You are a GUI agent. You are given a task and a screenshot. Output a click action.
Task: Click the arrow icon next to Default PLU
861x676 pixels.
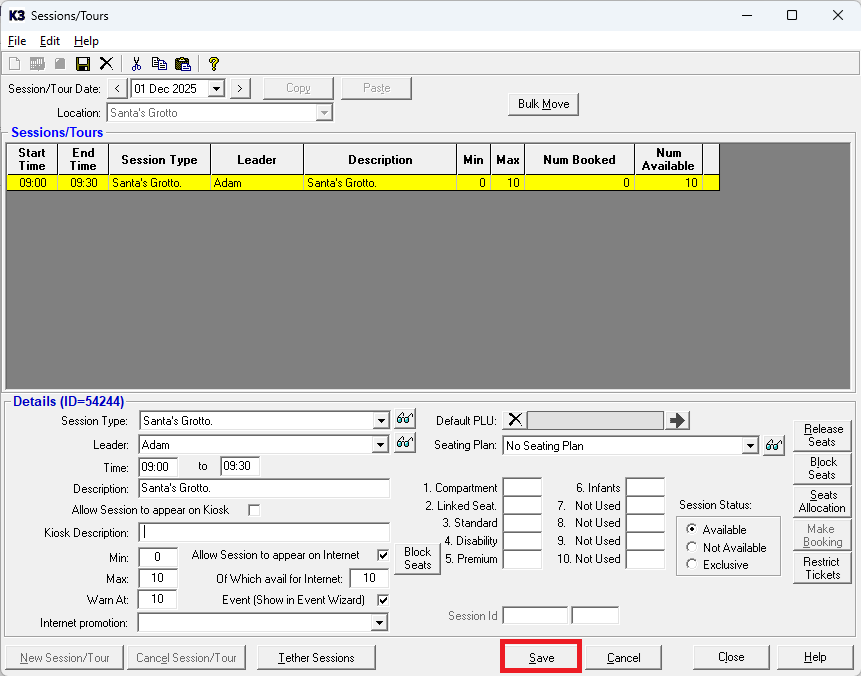click(x=678, y=420)
